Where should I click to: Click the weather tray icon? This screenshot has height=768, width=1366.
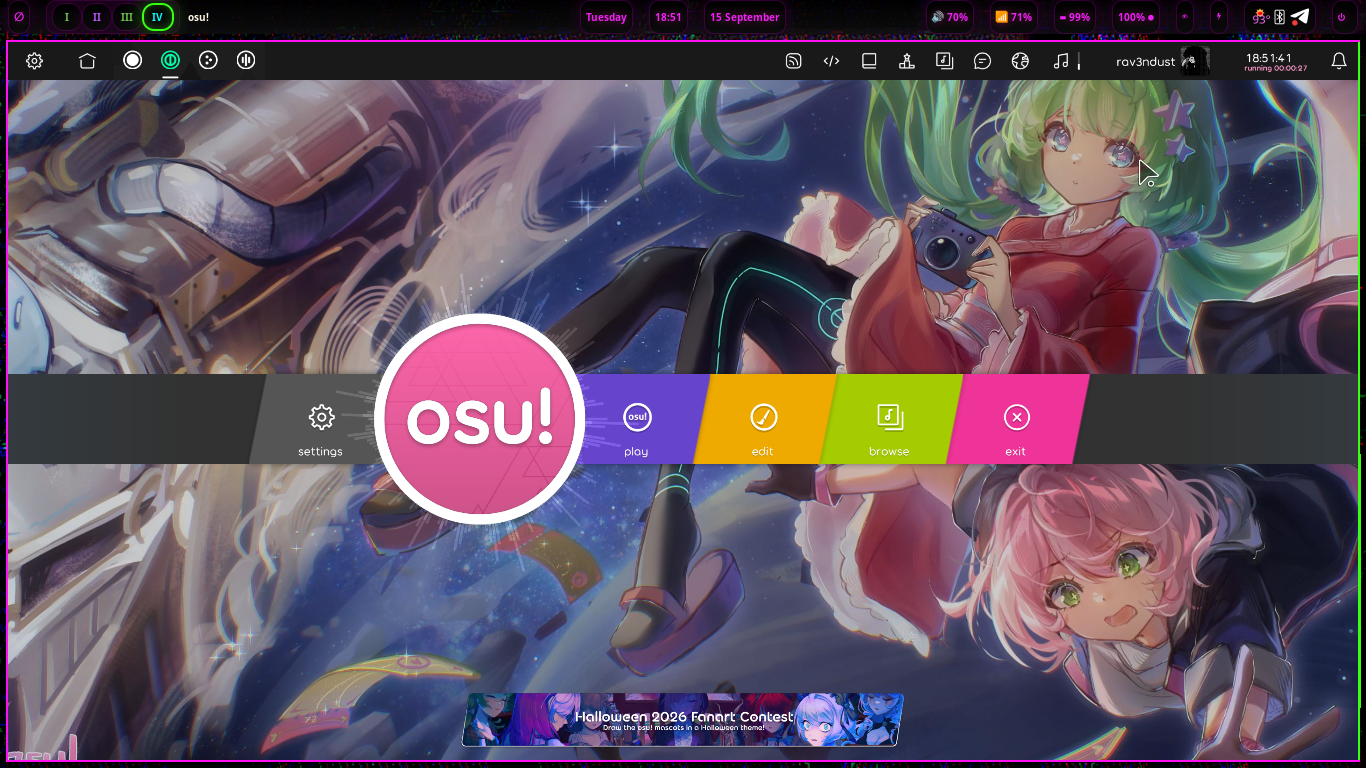click(1261, 17)
